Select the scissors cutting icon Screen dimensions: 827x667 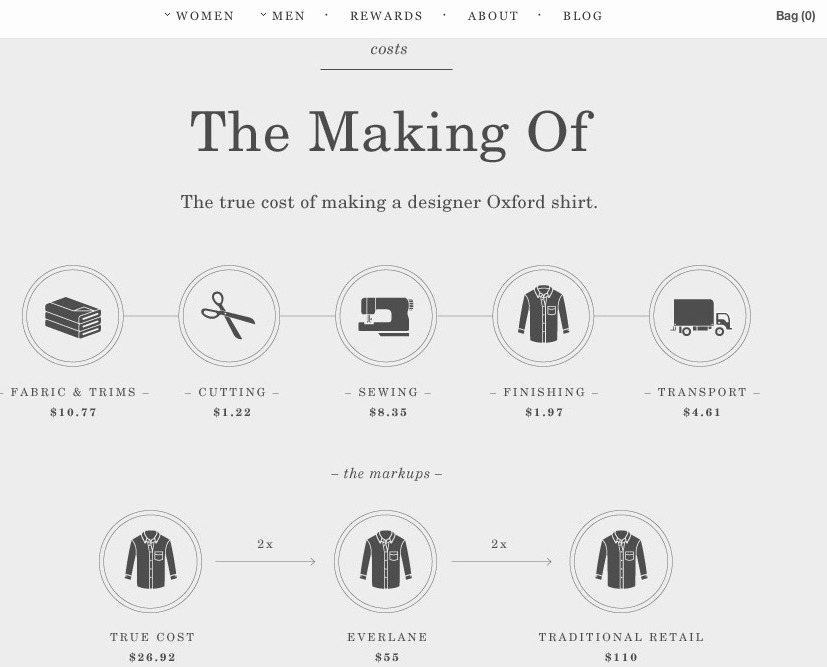(229, 316)
